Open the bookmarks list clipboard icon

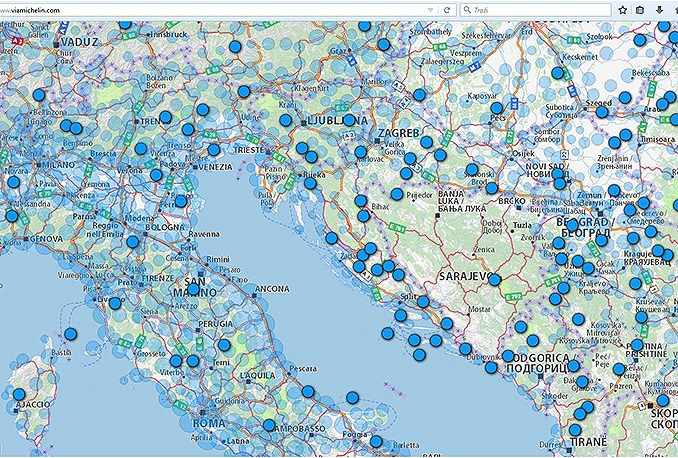pyautogui.click(x=640, y=10)
